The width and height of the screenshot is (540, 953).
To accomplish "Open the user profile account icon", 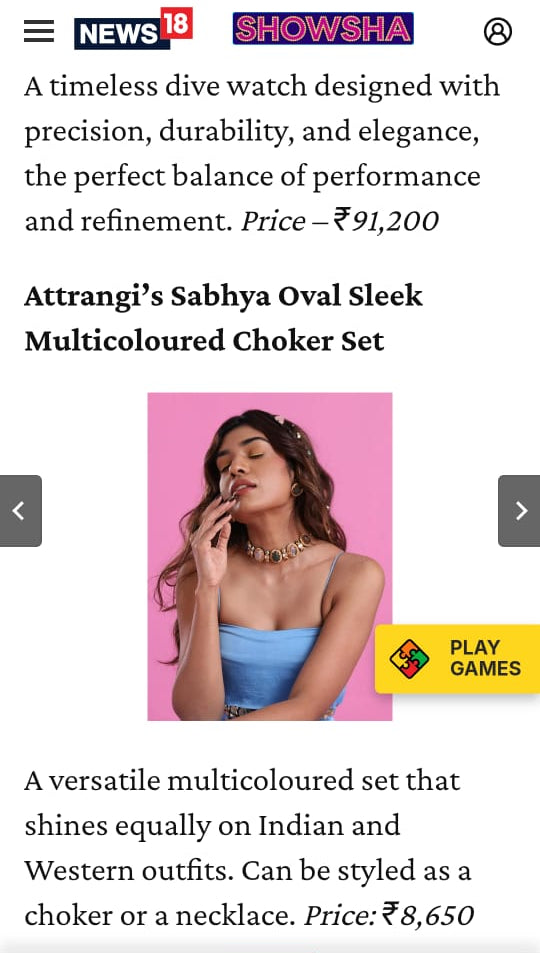I will click(497, 31).
